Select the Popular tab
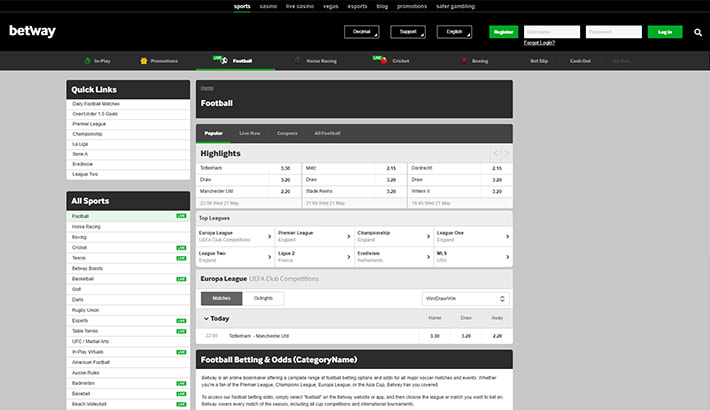Screen dimensions: 710x410 coord(213,133)
